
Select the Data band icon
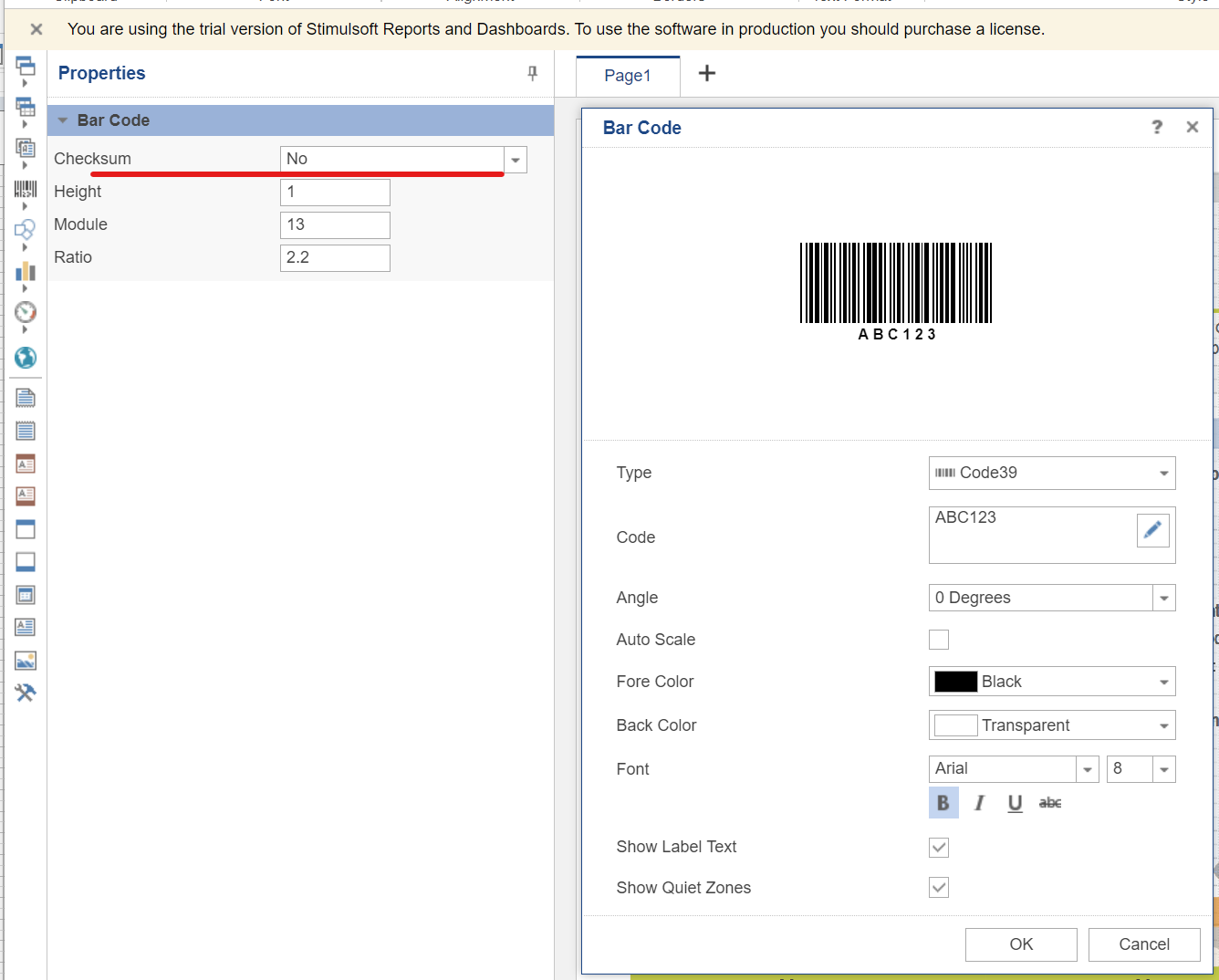[x=26, y=595]
